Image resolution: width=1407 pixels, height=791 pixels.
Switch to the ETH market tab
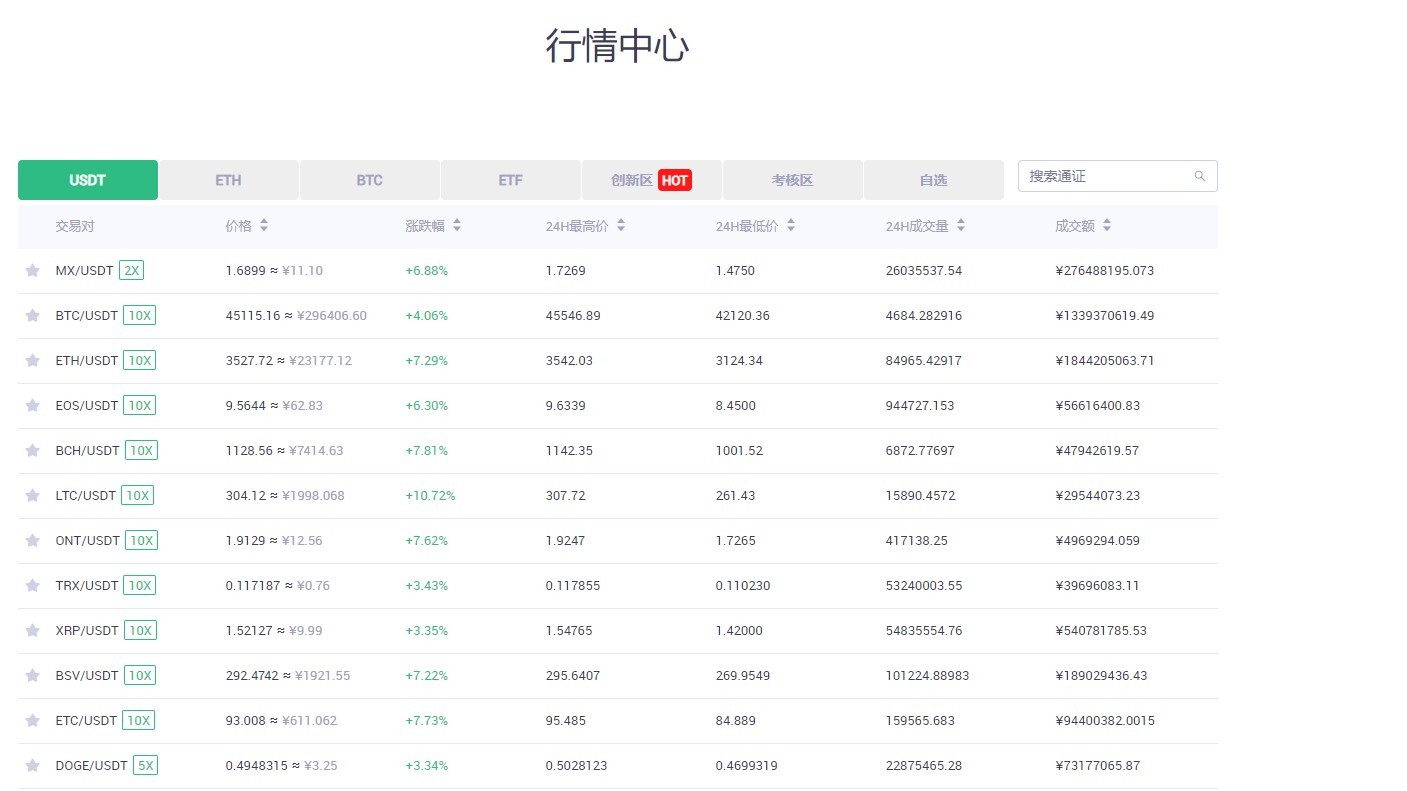pyautogui.click(x=229, y=180)
